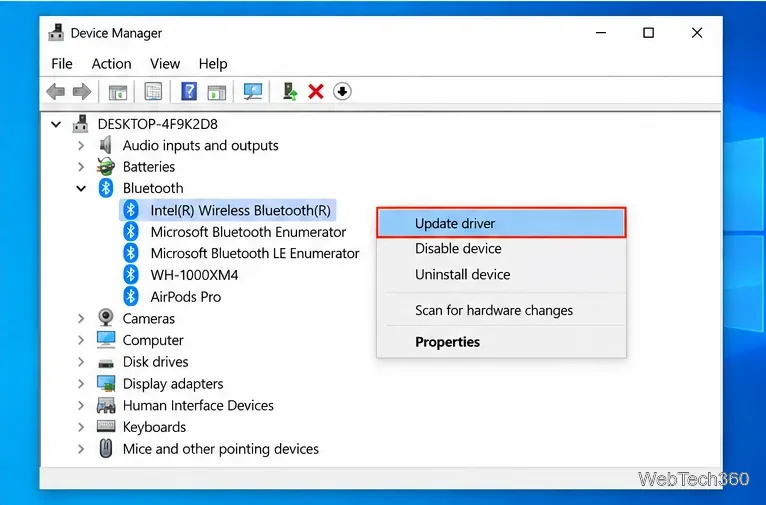Viewport: 766px width, 505px height.
Task: Expand the Human Interface Devices category
Action: point(81,405)
